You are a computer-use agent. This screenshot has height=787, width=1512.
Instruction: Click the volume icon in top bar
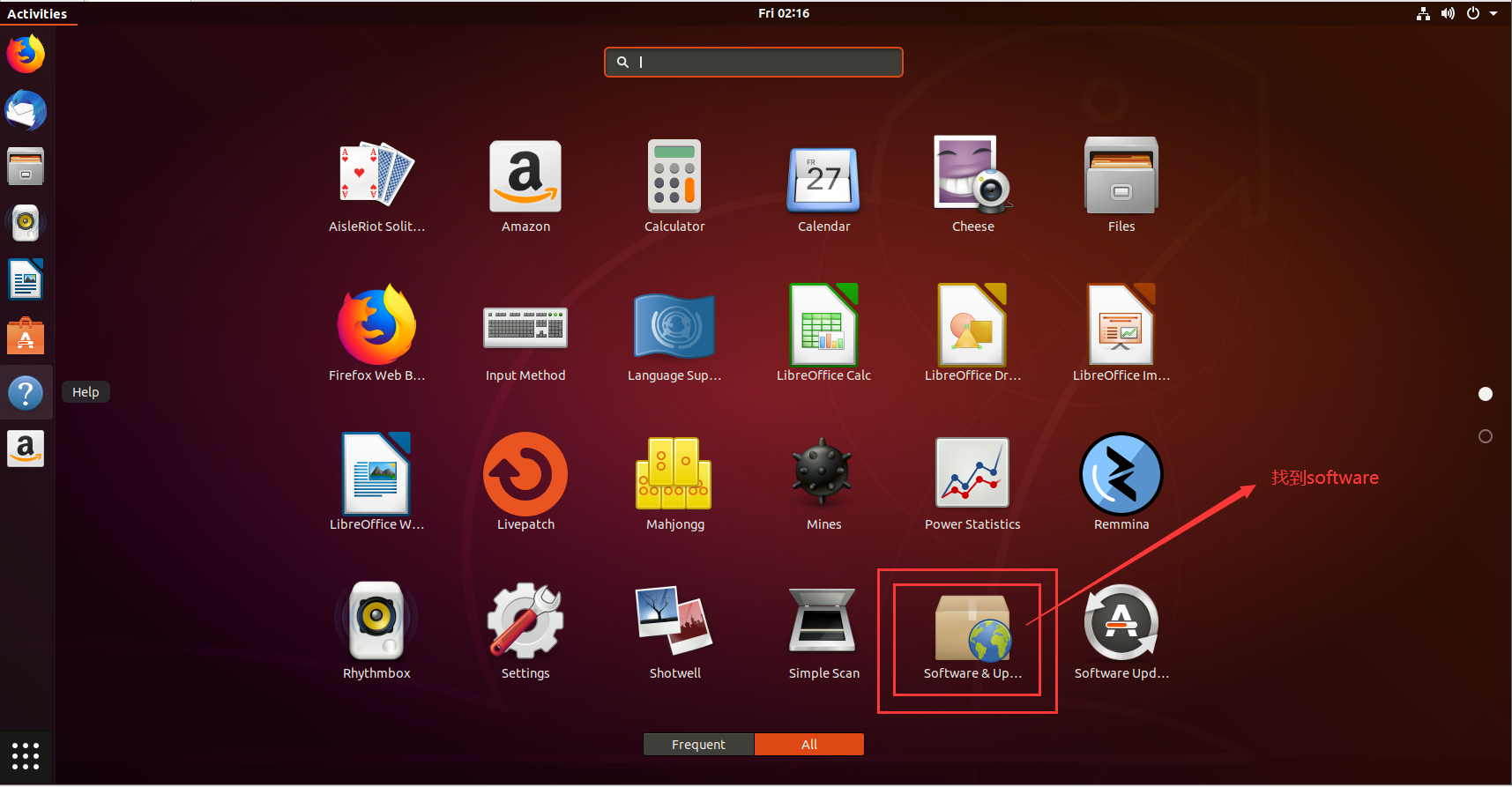coord(1448,13)
